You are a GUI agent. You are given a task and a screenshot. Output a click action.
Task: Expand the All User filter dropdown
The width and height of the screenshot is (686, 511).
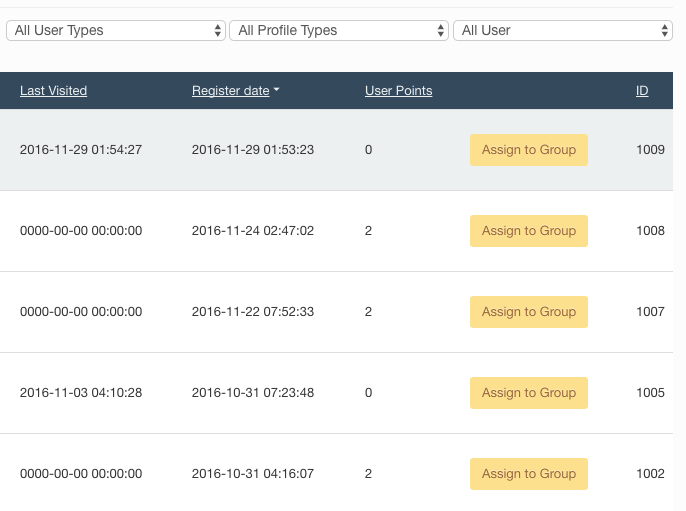click(x=563, y=31)
